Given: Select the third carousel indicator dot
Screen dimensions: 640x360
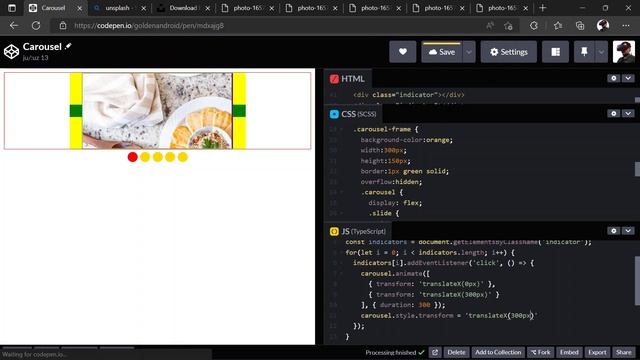Looking at the screenshot, I should coord(158,157).
